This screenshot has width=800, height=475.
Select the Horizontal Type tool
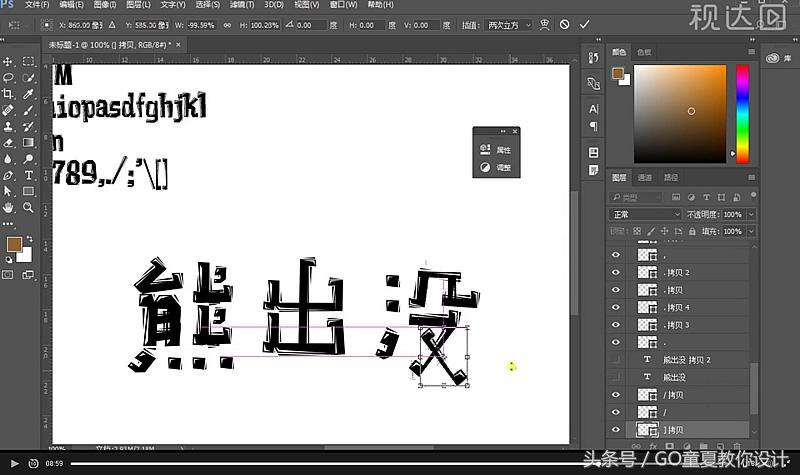pos(29,175)
